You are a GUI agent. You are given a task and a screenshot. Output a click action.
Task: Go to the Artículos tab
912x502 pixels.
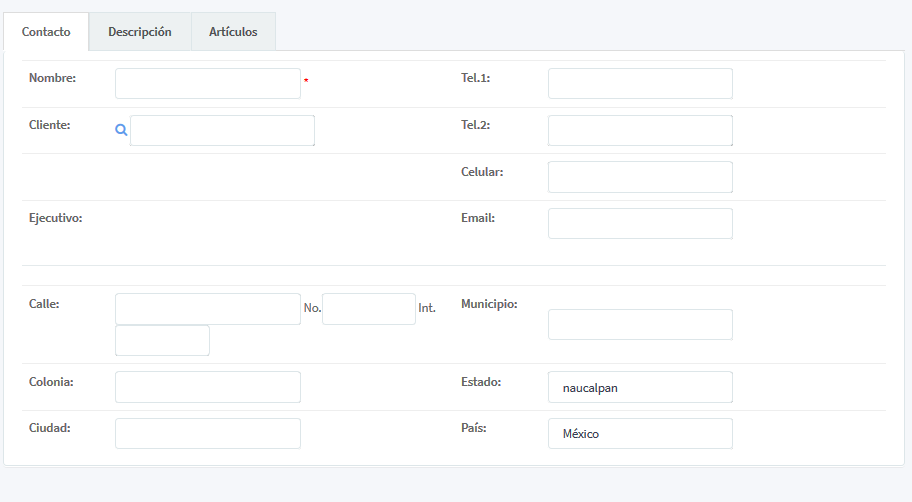point(233,32)
